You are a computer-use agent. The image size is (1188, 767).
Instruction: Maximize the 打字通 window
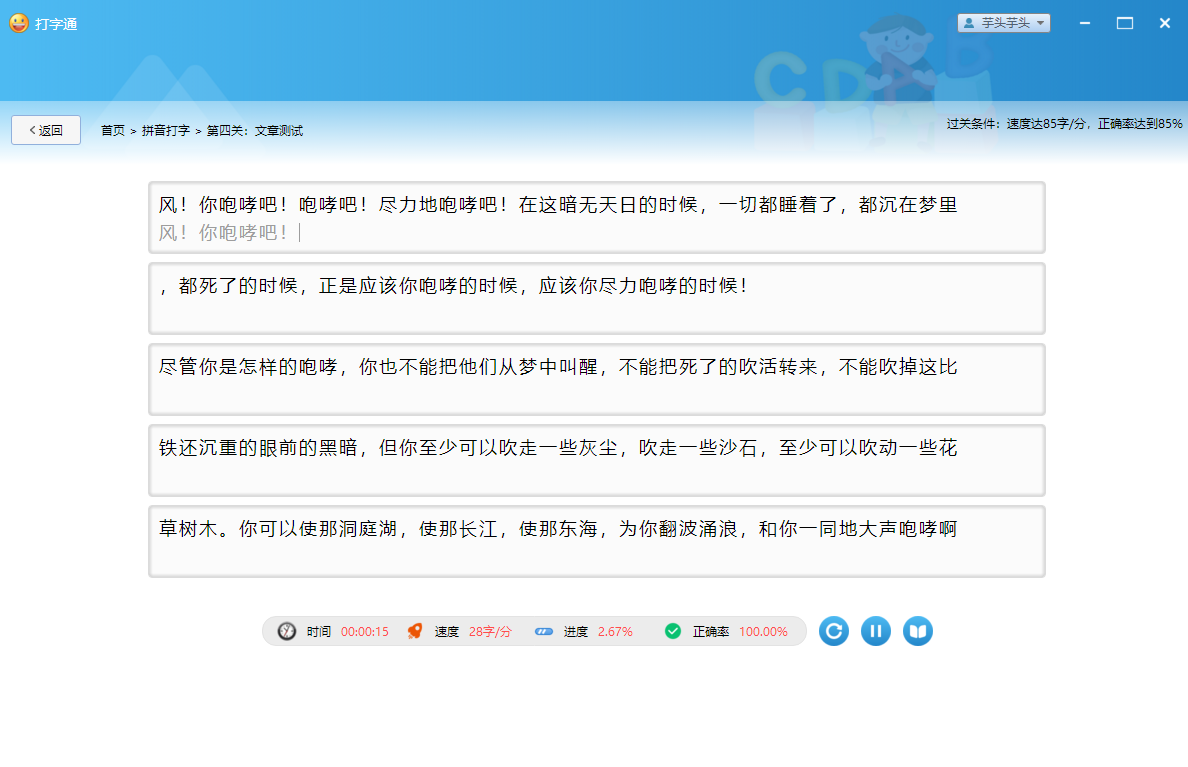[x=1125, y=23]
